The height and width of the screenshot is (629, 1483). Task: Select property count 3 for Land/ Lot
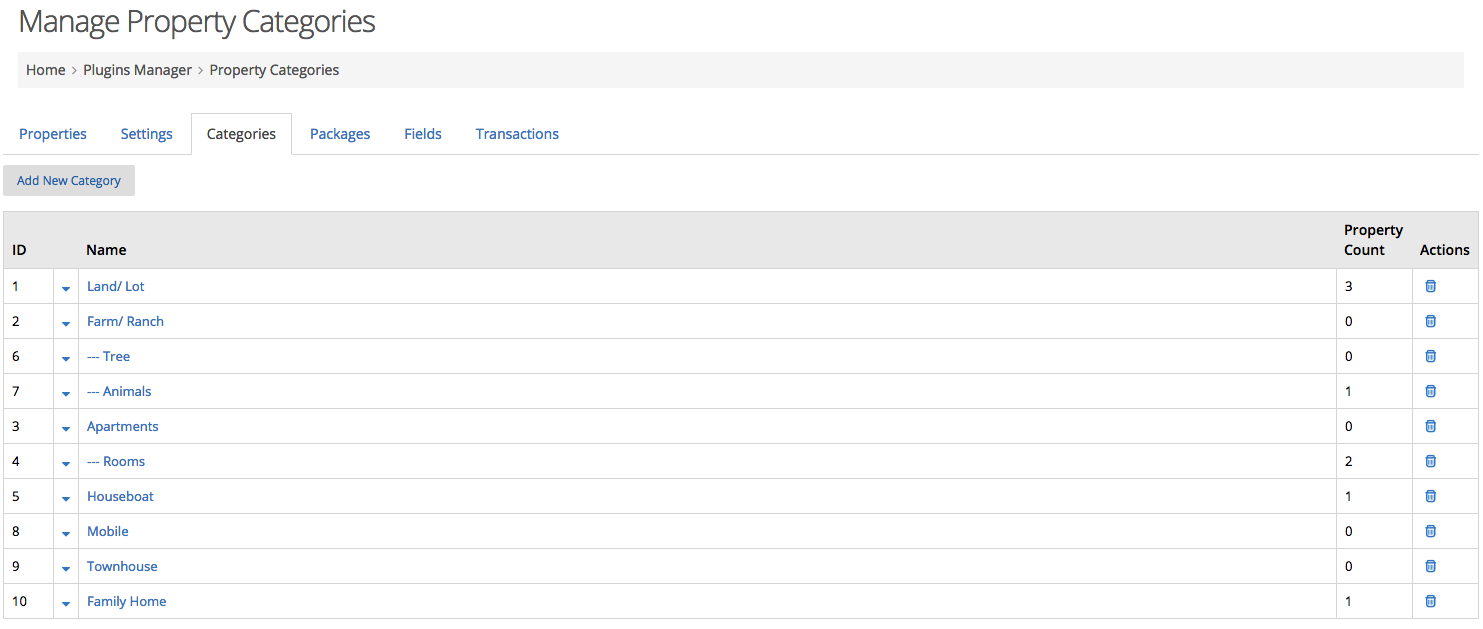(1348, 286)
